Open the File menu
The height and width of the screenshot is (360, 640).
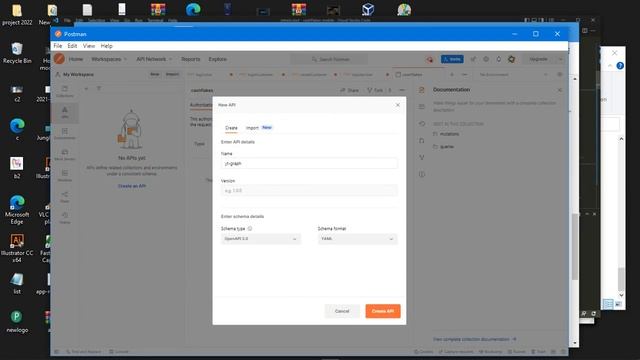pos(58,46)
